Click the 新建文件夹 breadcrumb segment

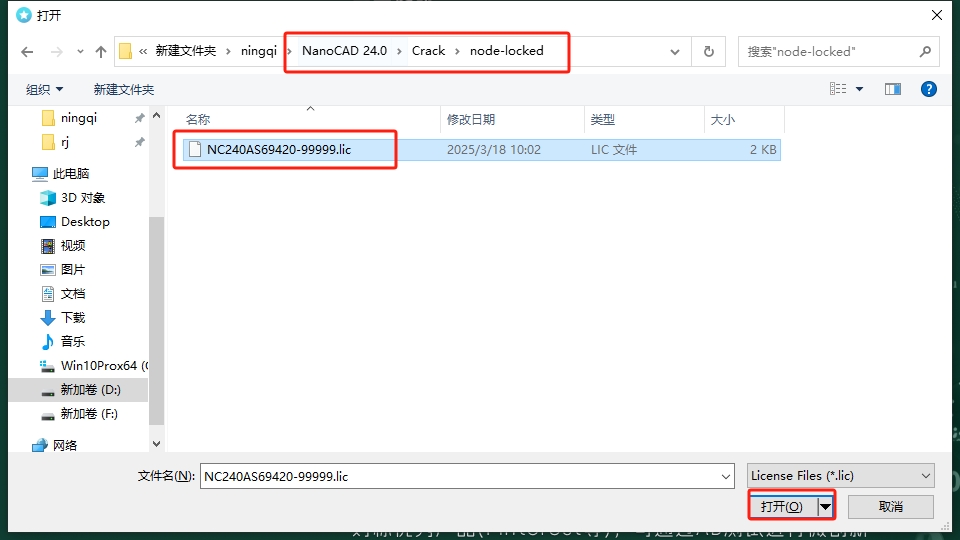point(186,51)
